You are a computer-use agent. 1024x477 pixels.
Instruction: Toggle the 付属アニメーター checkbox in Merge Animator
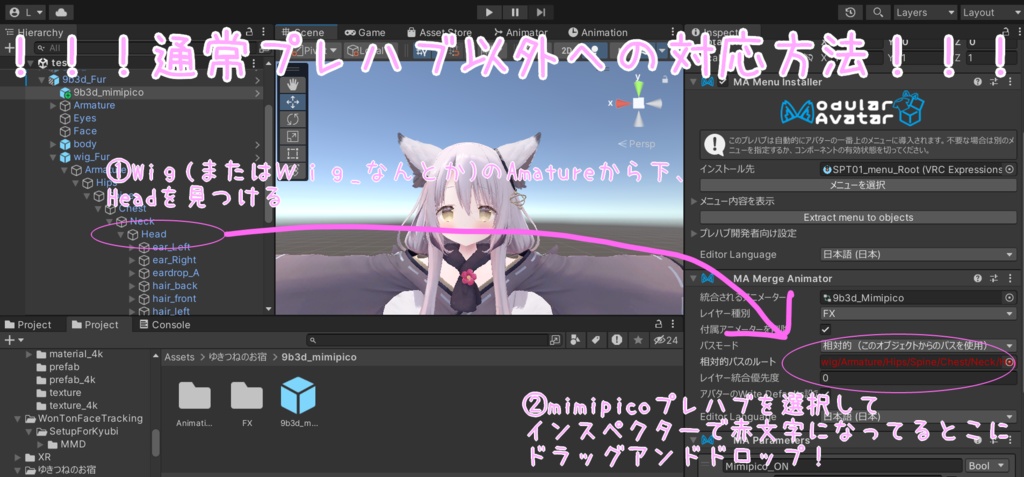(x=825, y=329)
